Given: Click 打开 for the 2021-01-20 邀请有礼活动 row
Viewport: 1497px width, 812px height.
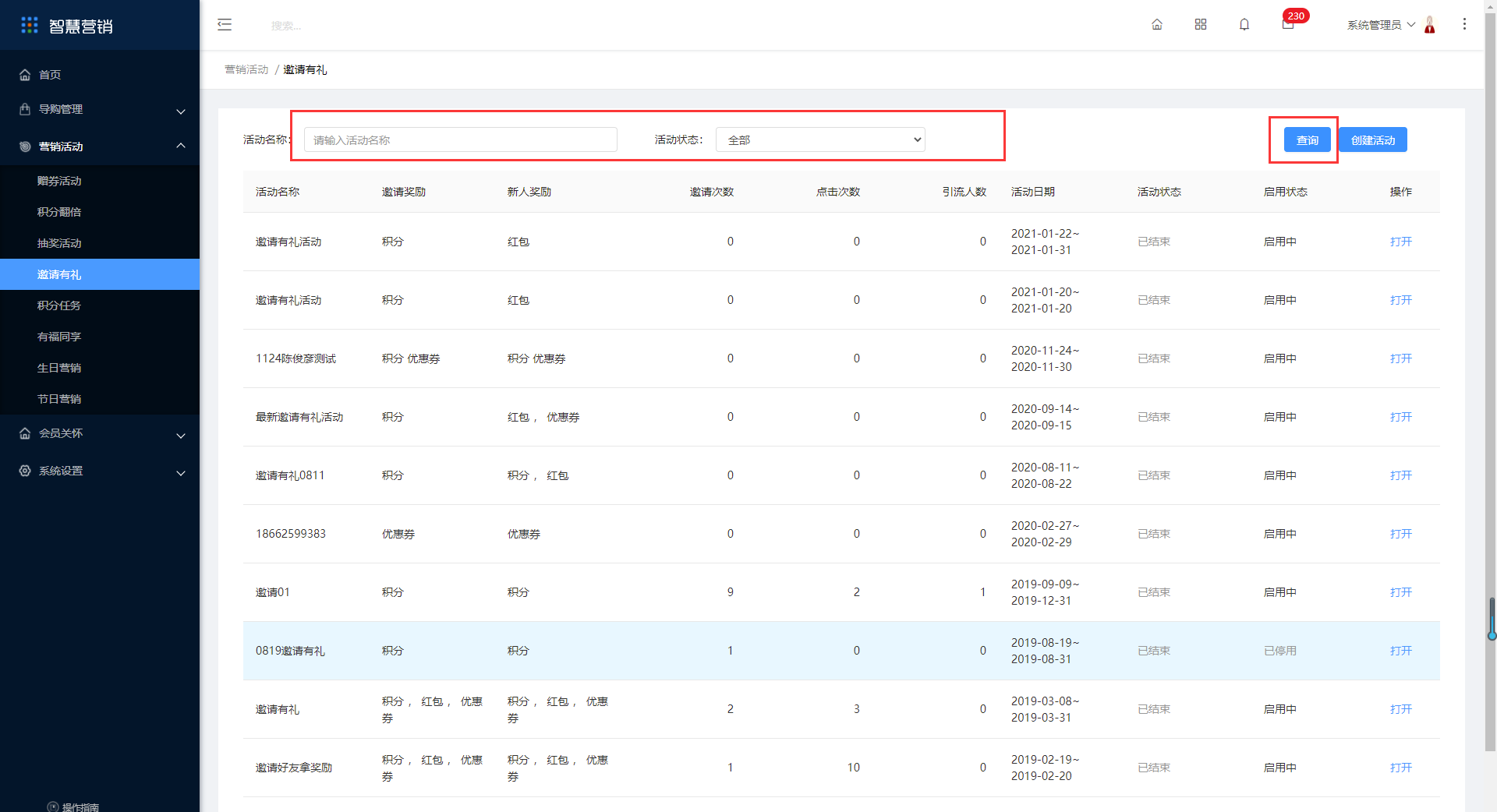Looking at the screenshot, I should click(1400, 300).
